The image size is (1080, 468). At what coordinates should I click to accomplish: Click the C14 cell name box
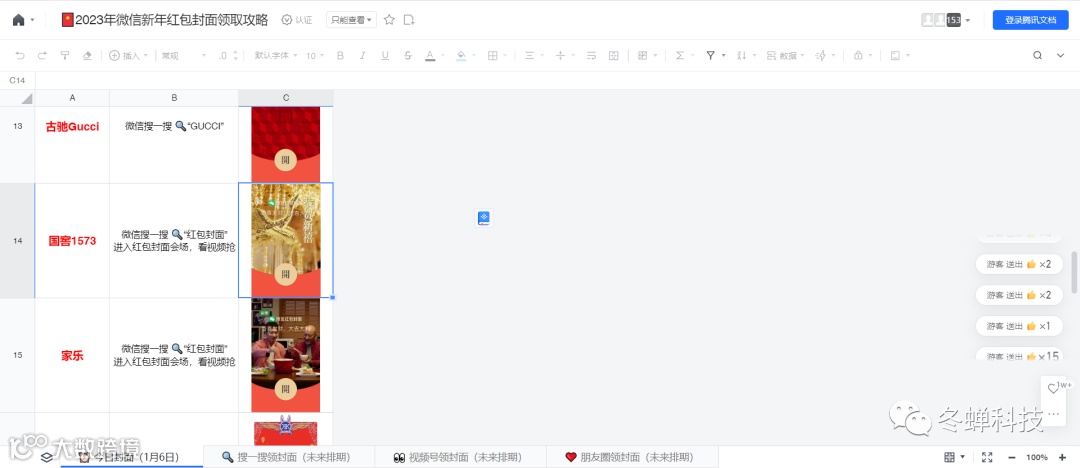[17, 81]
